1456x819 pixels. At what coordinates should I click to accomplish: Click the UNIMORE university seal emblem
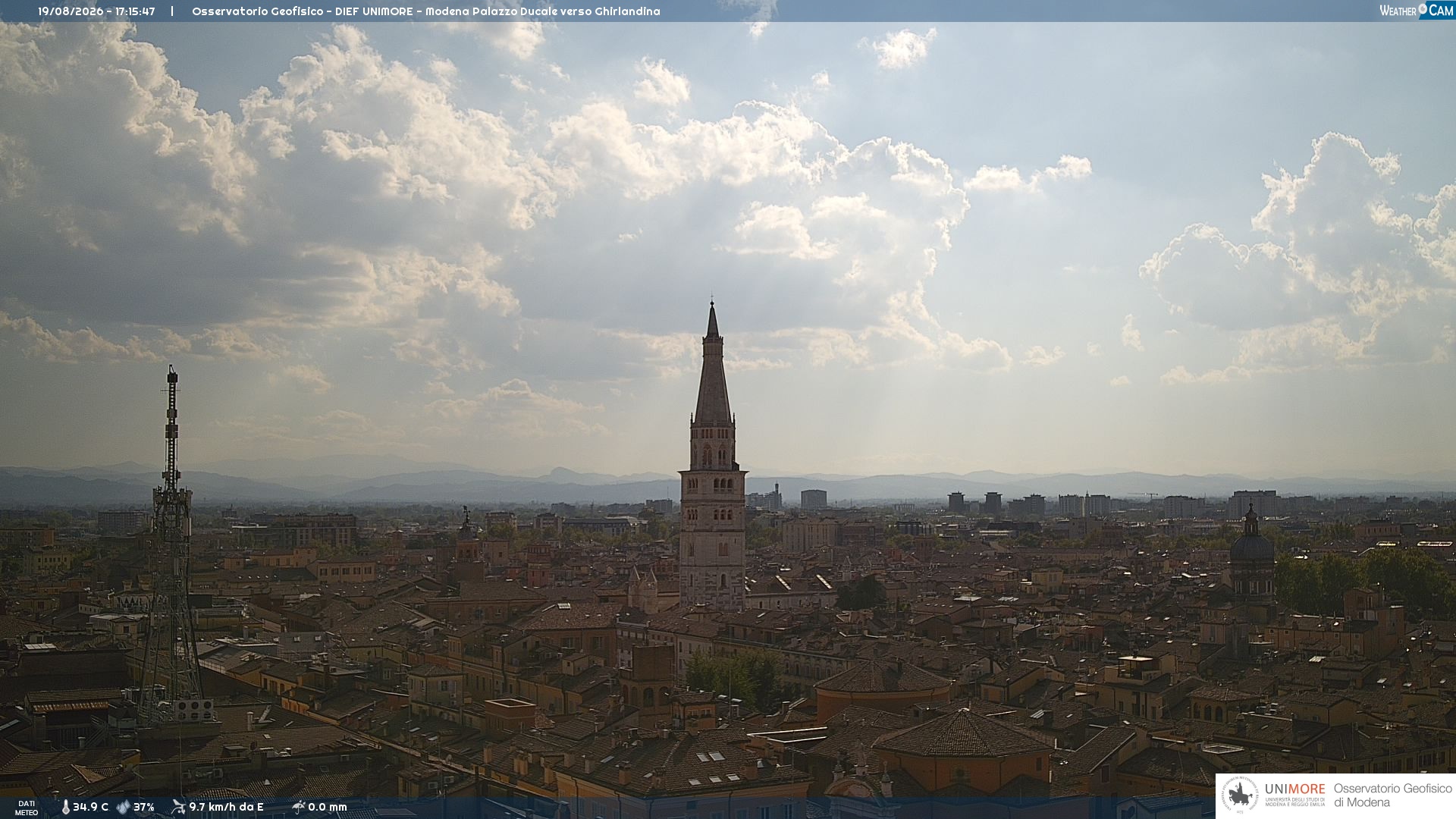(x=1240, y=795)
